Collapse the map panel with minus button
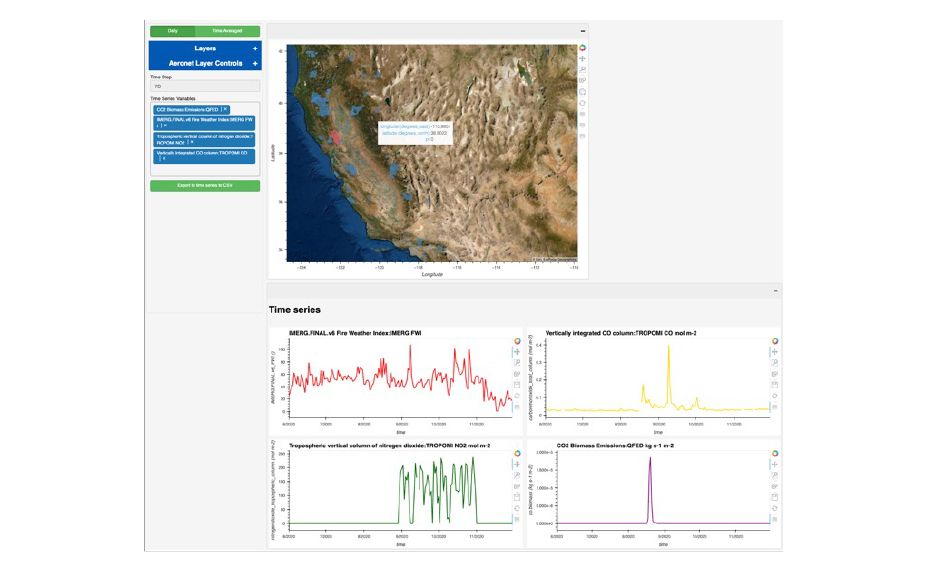 pos(582,32)
